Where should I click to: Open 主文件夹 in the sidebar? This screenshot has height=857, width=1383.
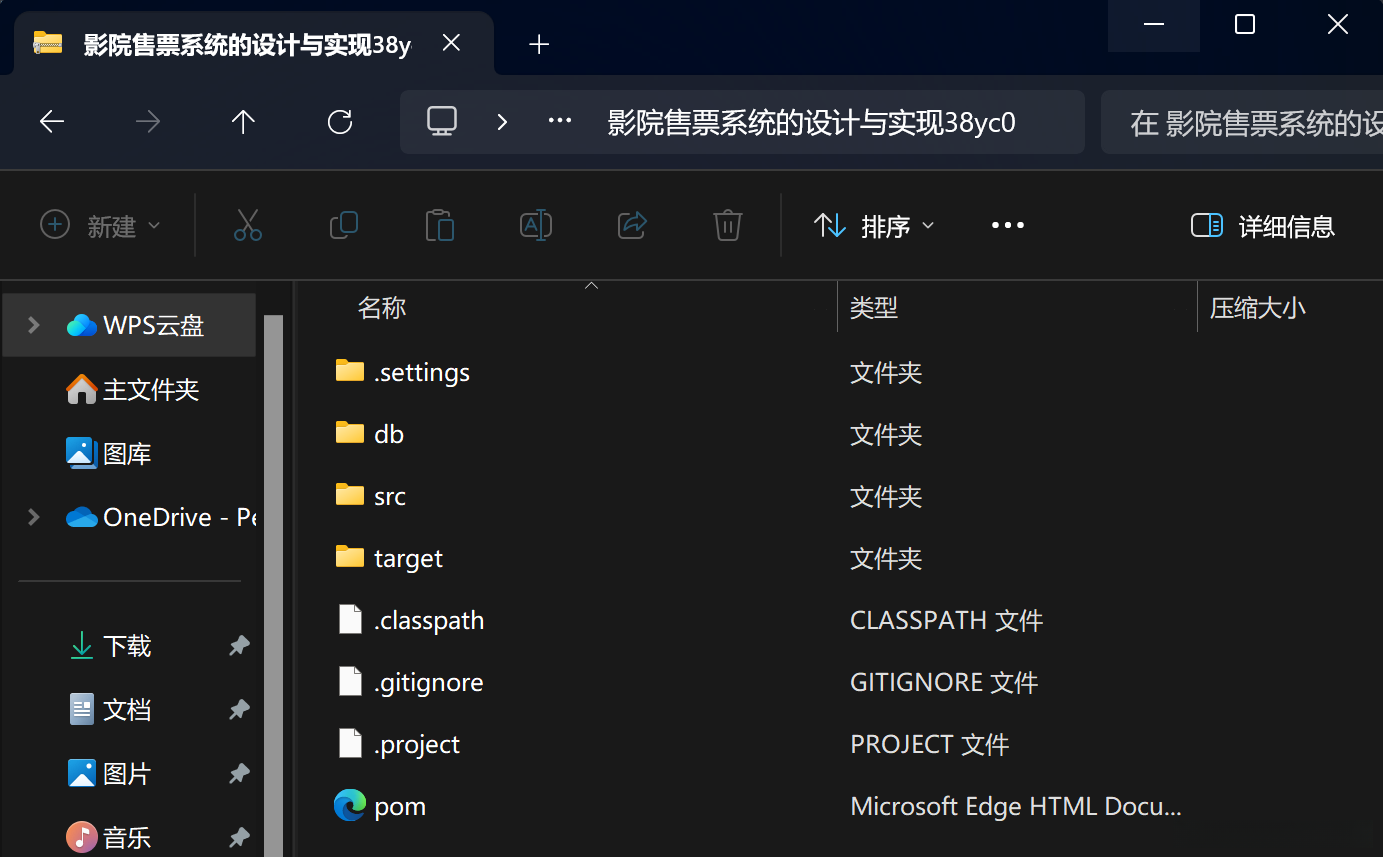click(133, 389)
